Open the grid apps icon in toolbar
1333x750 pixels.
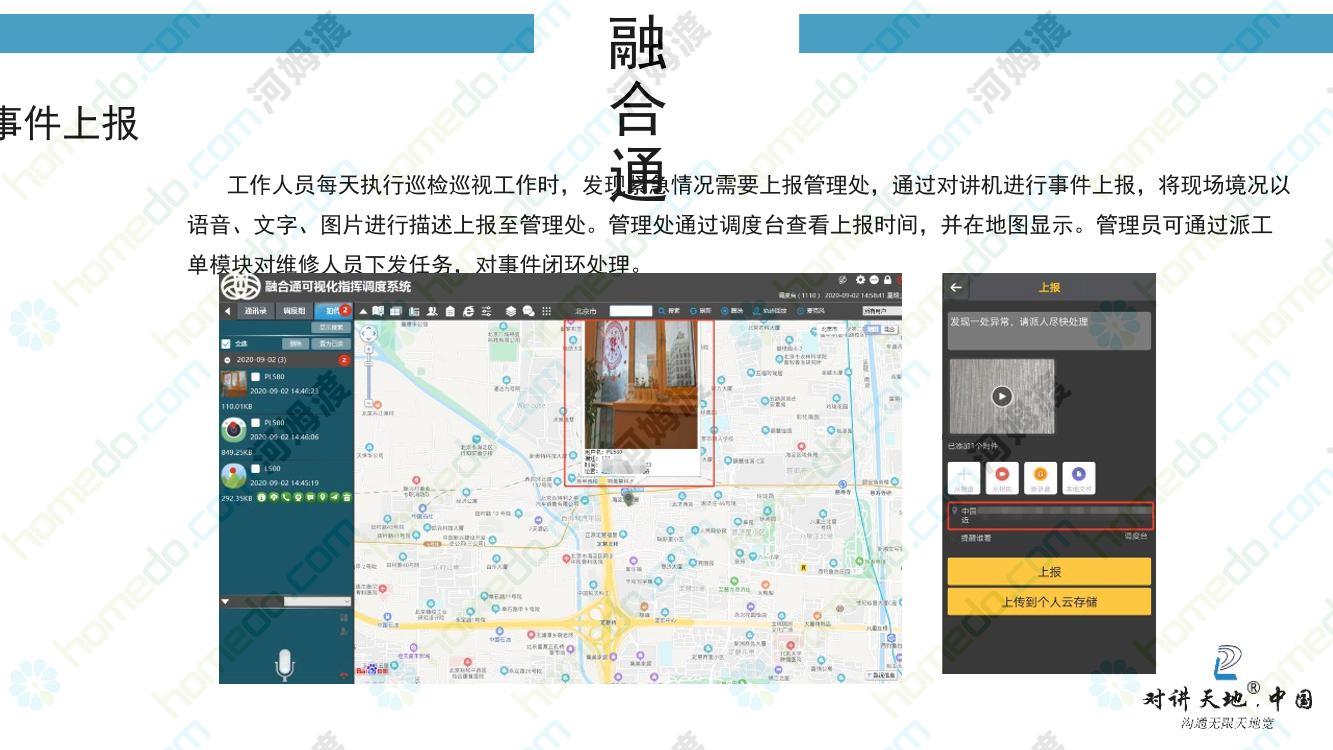(546, 311)
